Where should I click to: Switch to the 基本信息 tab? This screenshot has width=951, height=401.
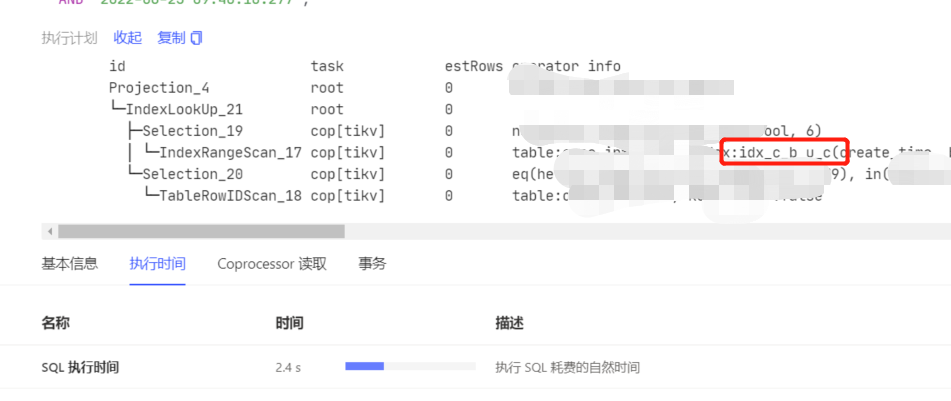click(x=69, y=264)
